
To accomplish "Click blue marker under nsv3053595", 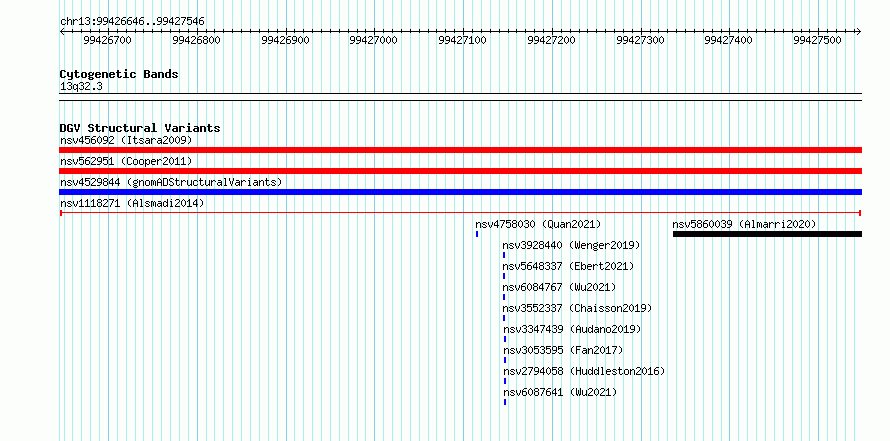I will coord(505,360).
